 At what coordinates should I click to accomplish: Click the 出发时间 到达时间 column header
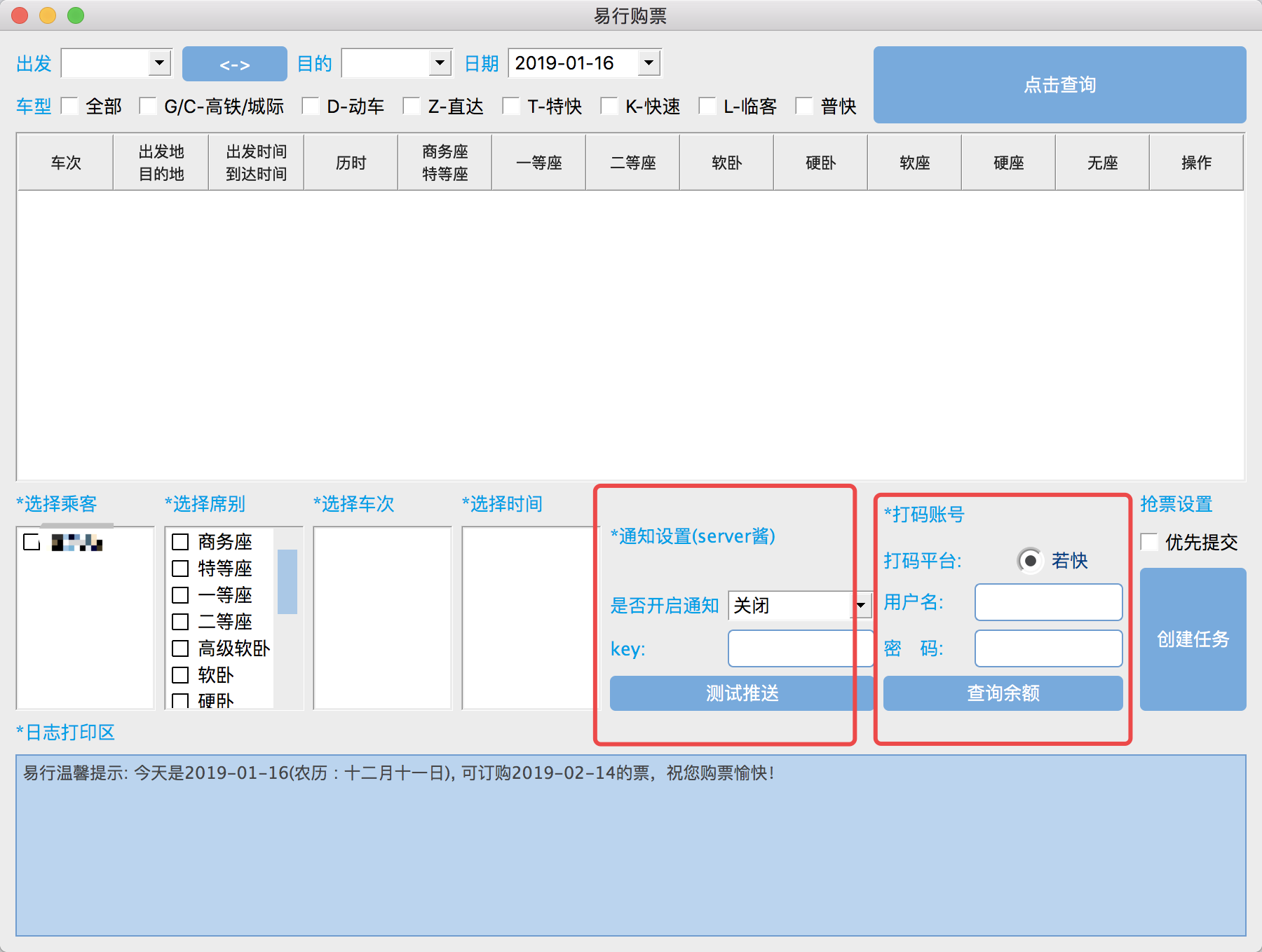click(257, 163)
